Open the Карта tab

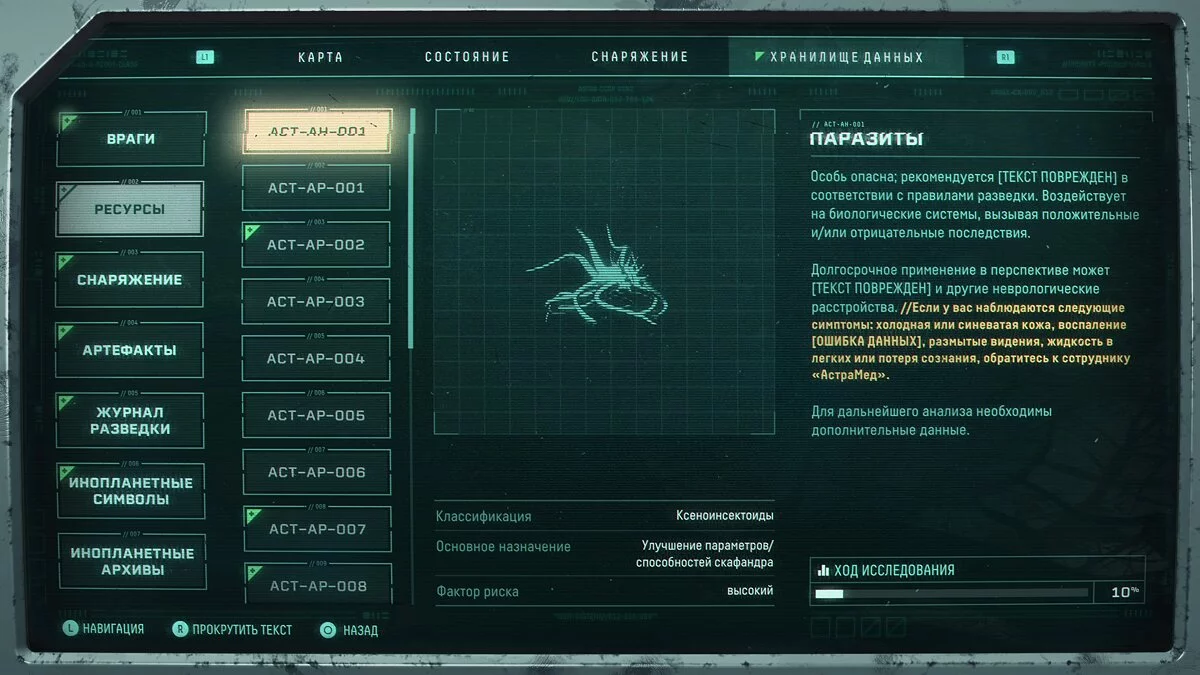coord(320,57)
